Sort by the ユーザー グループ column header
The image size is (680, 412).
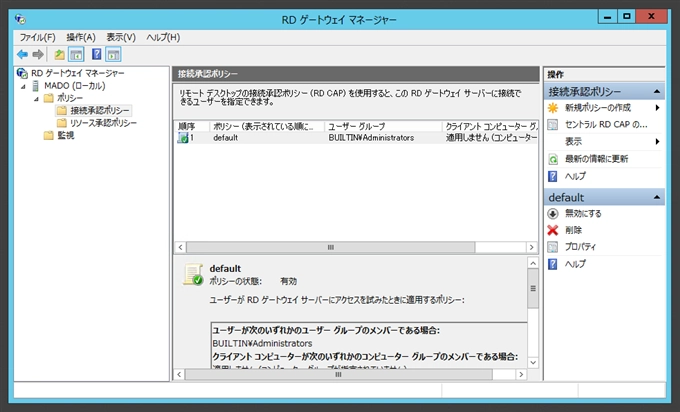click(383, 126)
